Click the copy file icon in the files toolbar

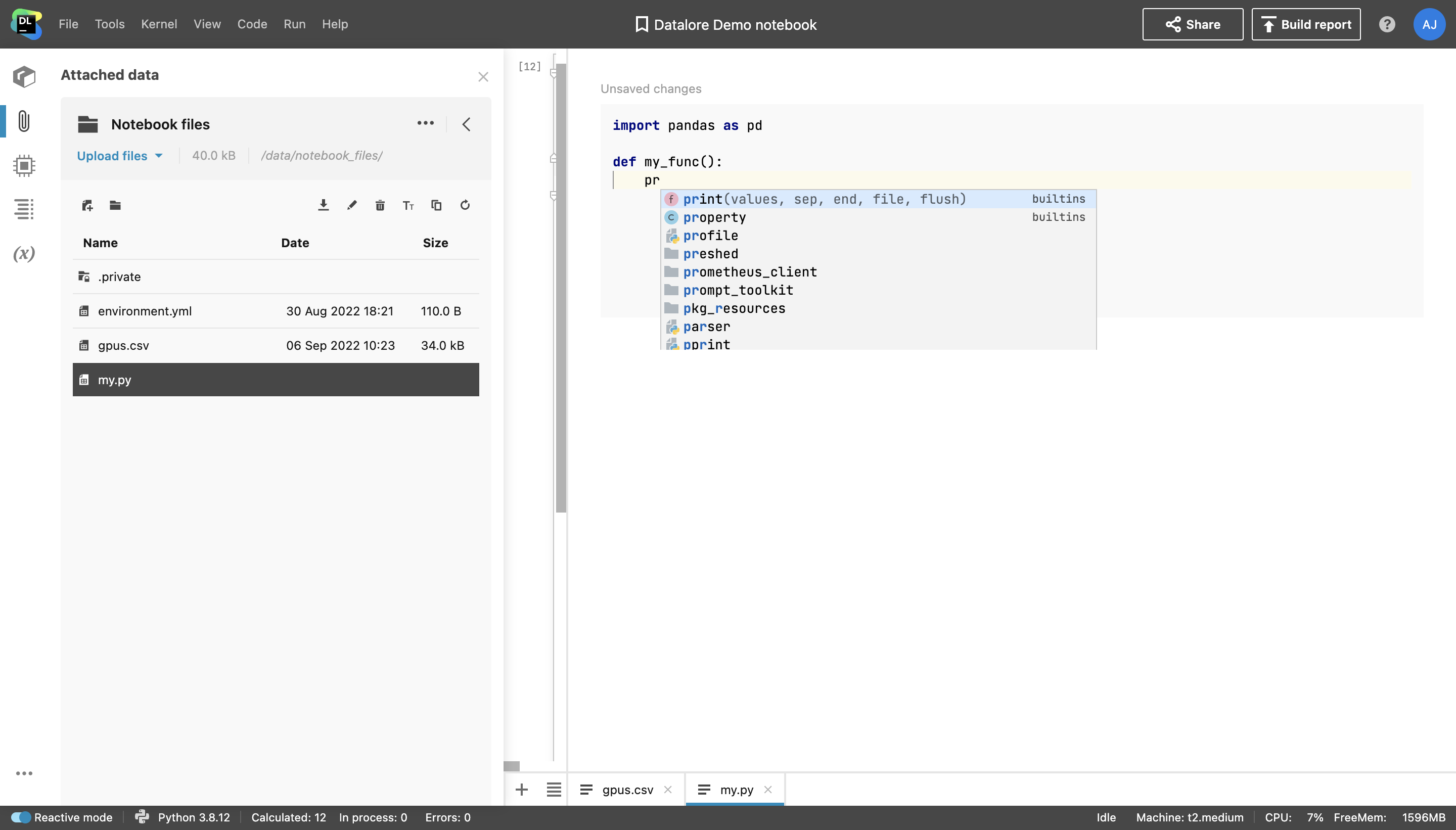click(437, 205)
